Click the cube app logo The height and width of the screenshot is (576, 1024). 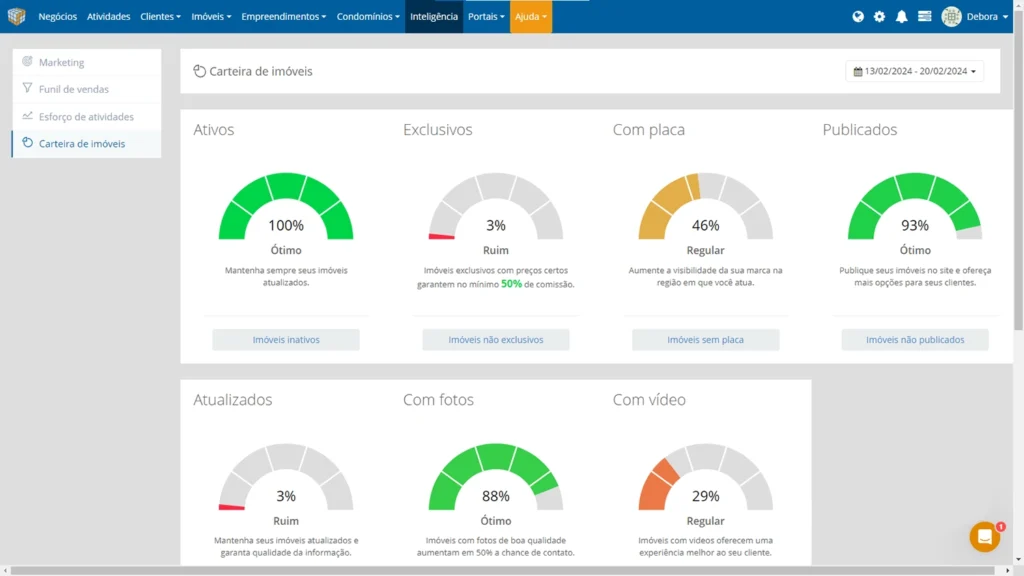[16, 16]
